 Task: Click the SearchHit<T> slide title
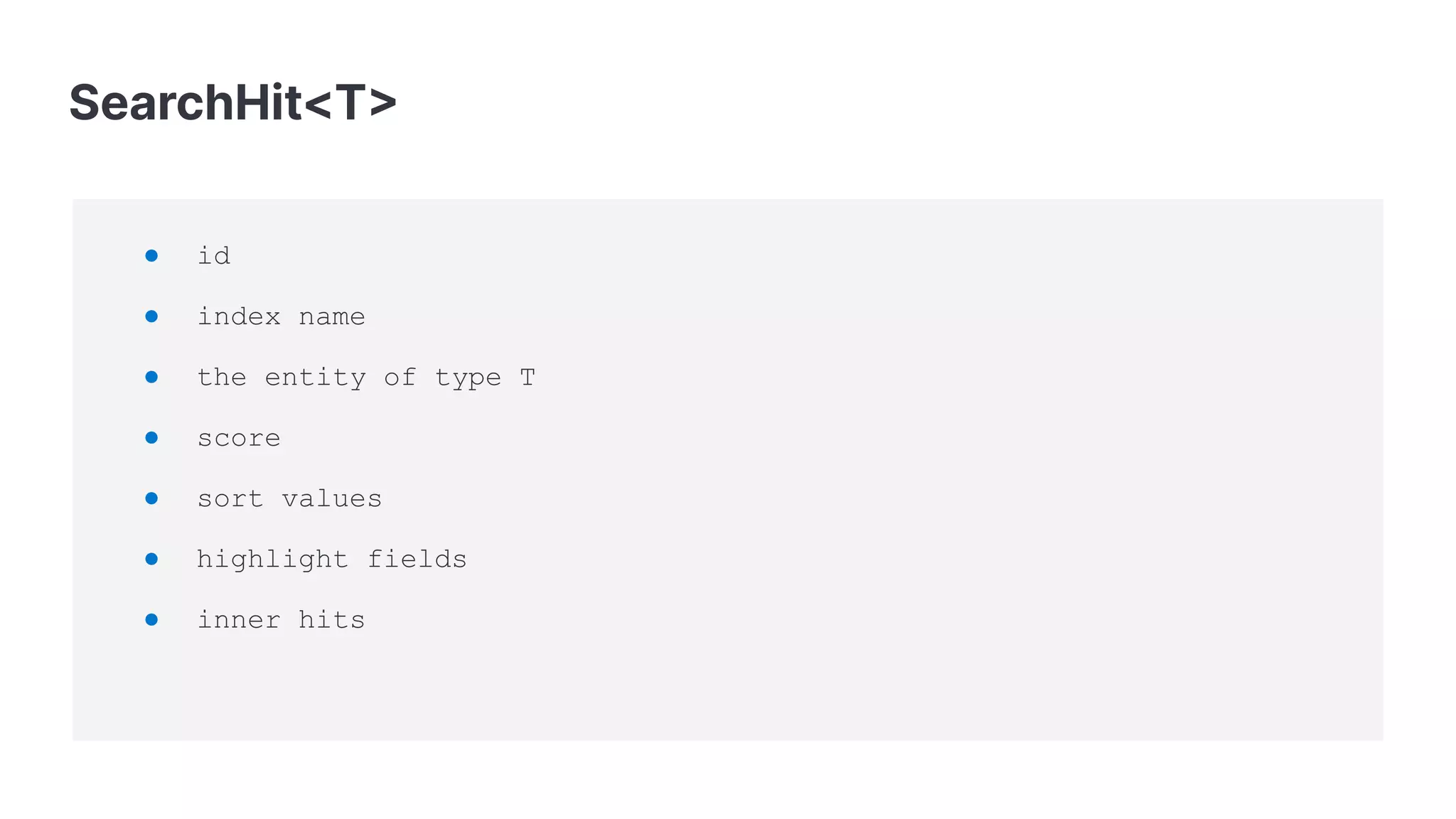point(232,103)
